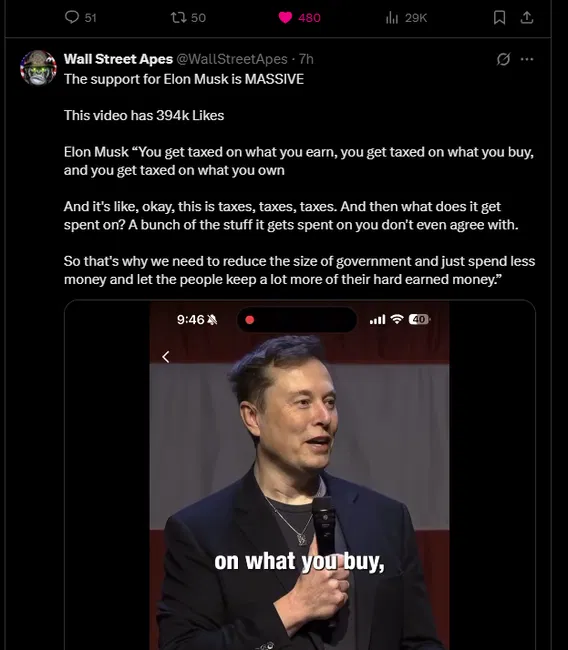Repost using the retweet arrows icon
Viewport: 568px width, 650px height.
178,17
